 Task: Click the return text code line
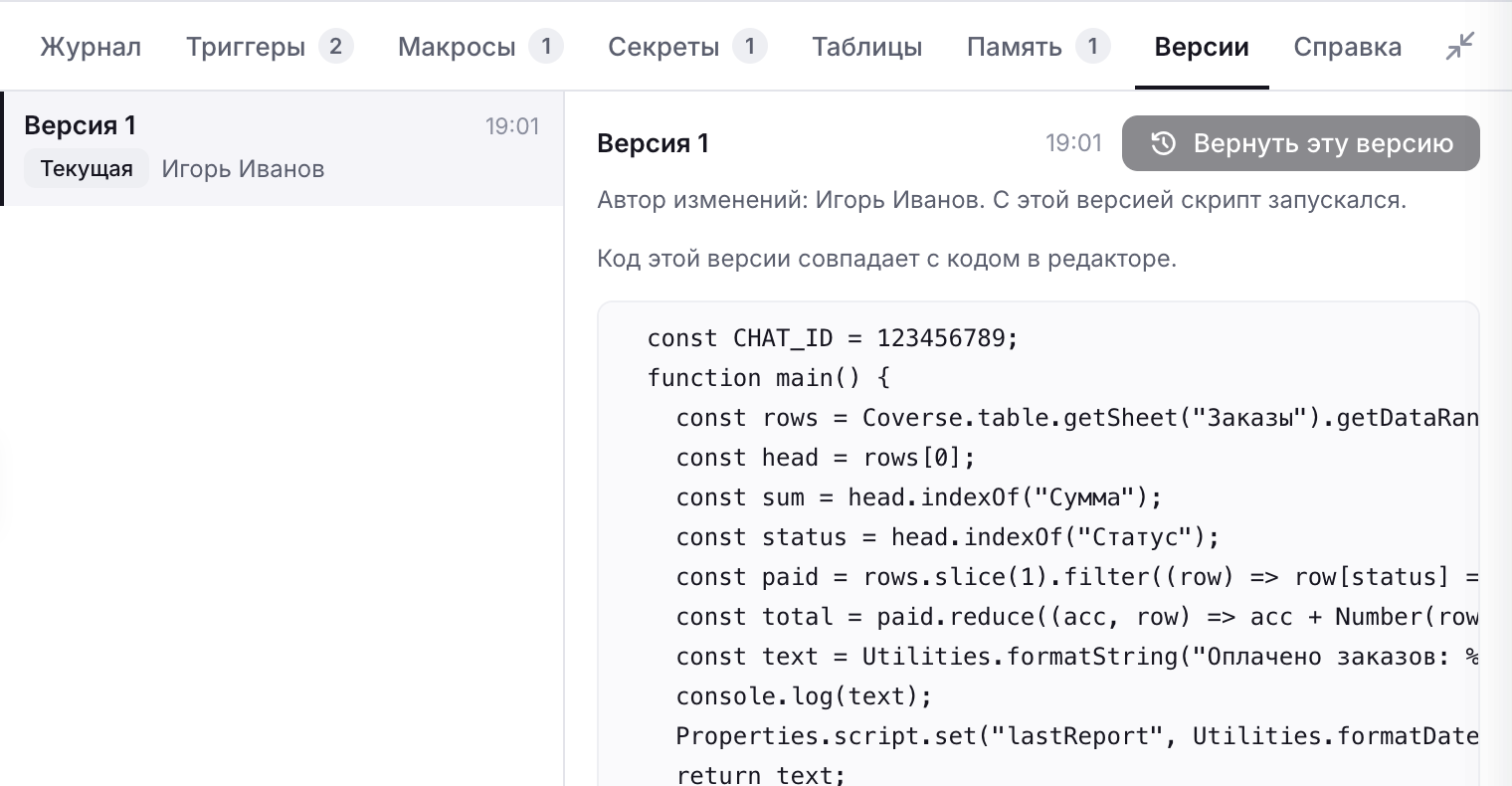[x=761, y=775]
